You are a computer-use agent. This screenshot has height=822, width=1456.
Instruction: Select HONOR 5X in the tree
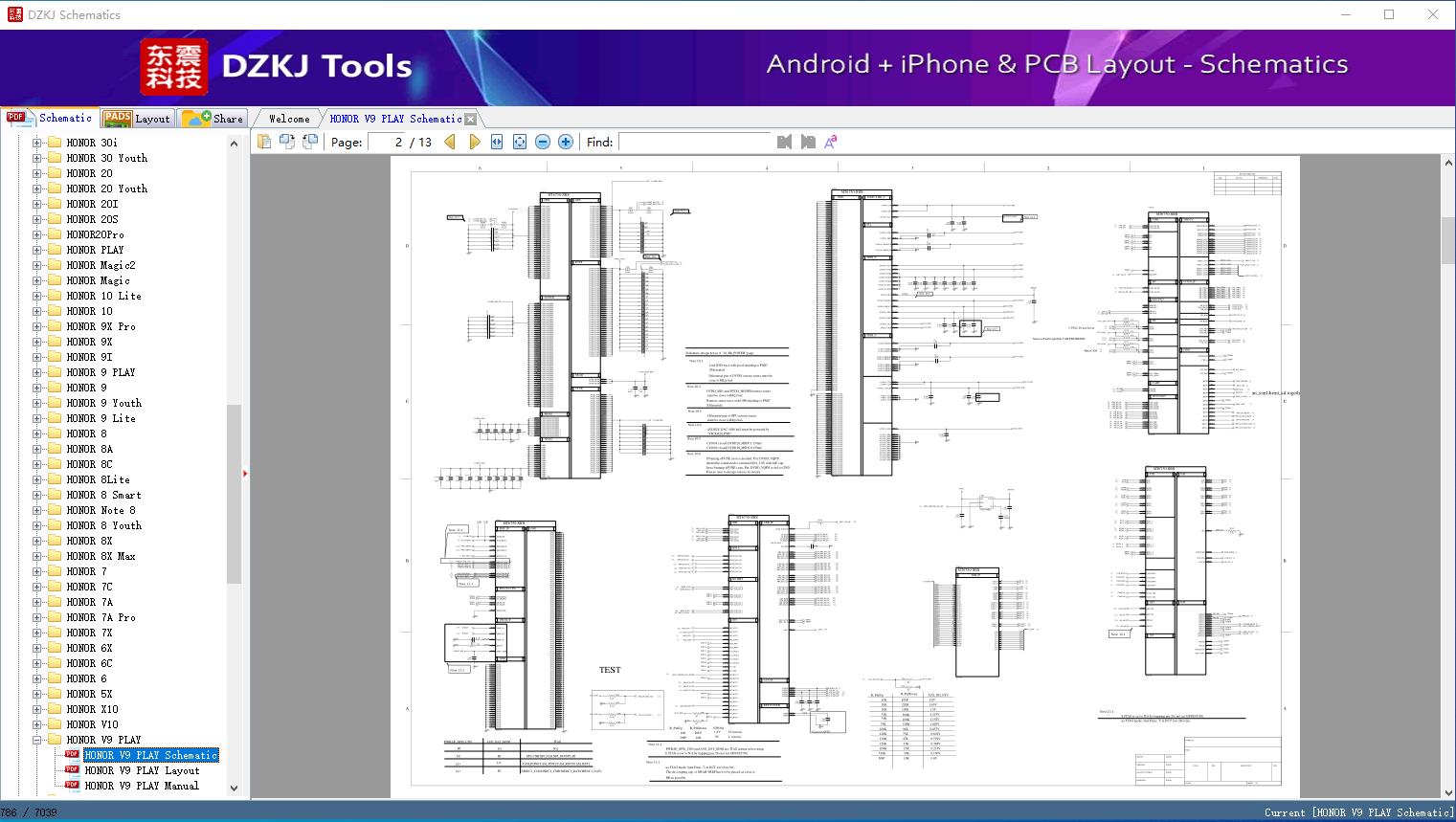point(89,694)
